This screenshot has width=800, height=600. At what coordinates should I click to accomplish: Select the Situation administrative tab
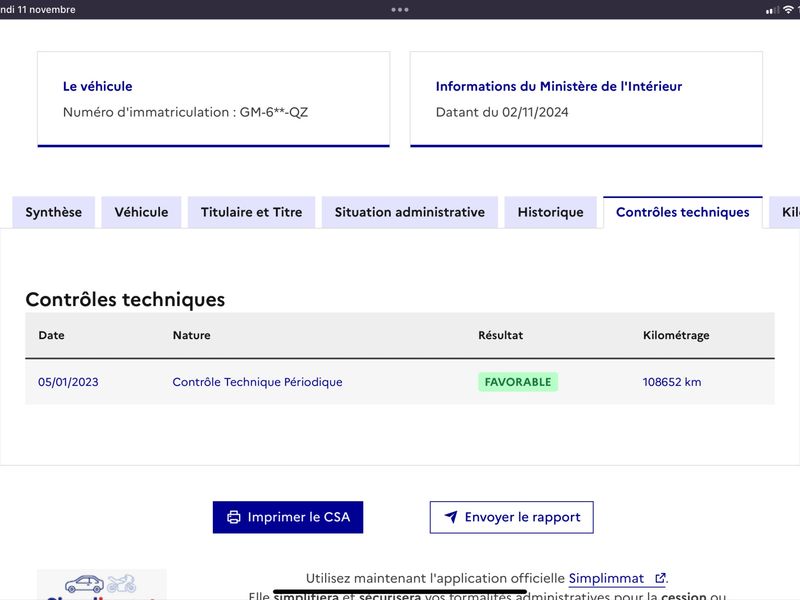pyautogui.click(x=410, y=212)
